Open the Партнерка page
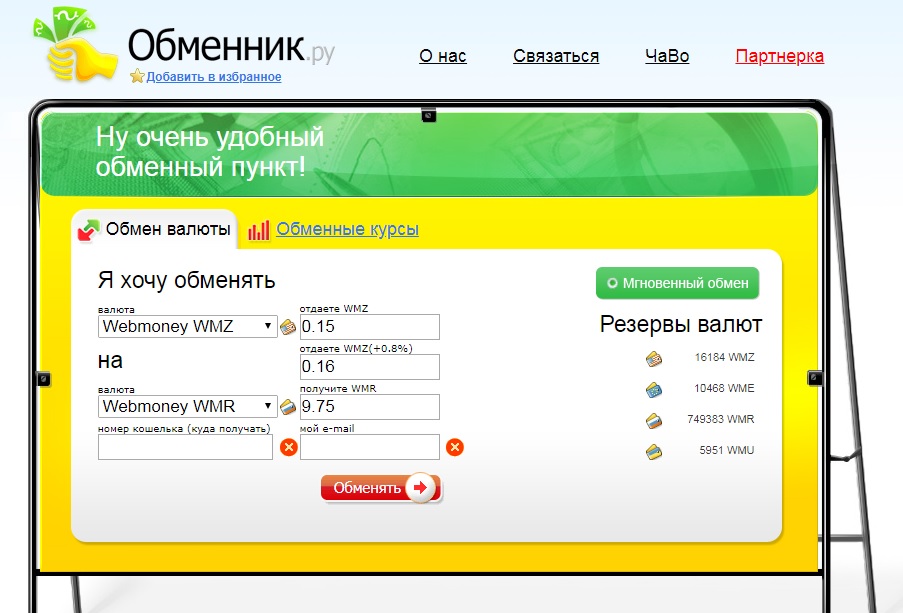 [780, 56]
